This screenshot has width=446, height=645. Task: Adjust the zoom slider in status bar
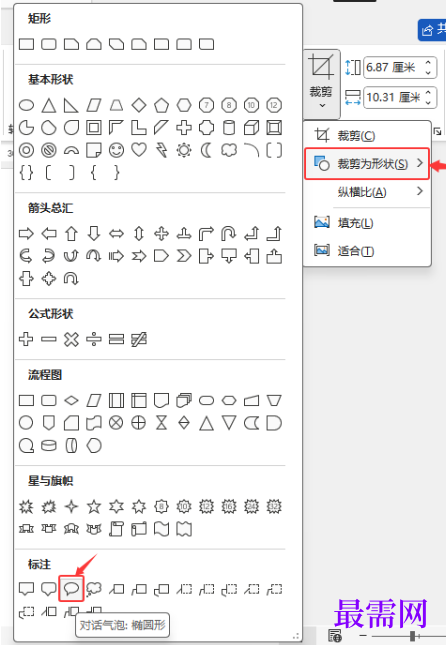pyautogui.click(x=412, y=636)
